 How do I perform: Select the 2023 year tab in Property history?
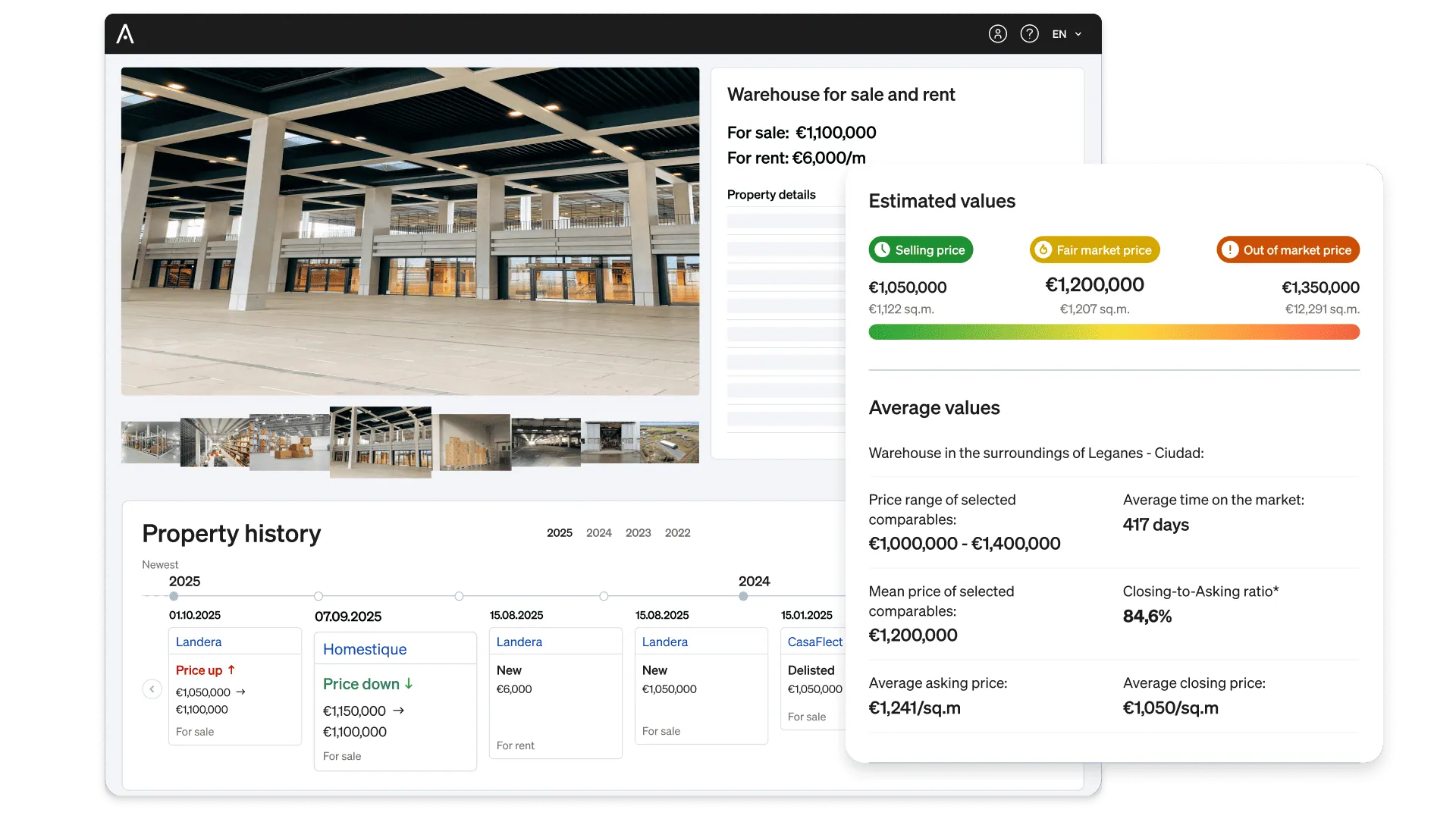coord(639,533)
